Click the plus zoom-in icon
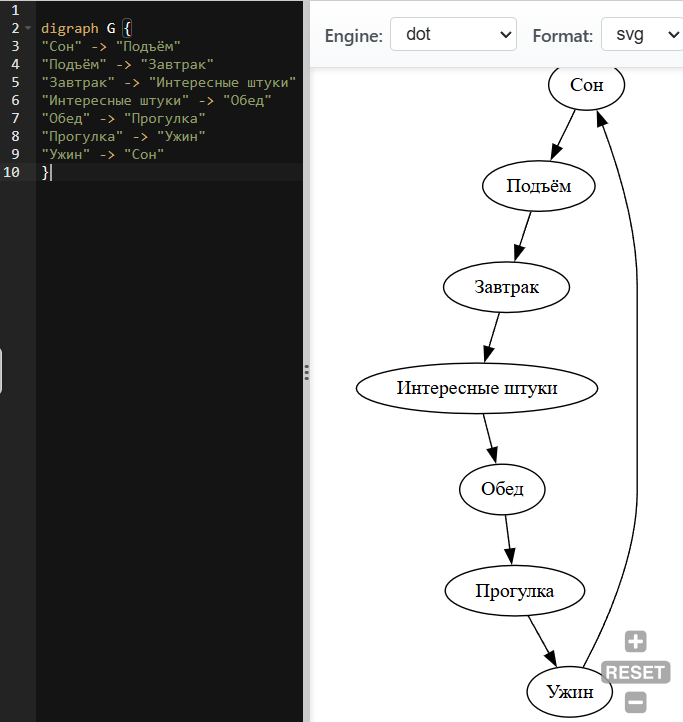683x722 pixels. point(635,642)
